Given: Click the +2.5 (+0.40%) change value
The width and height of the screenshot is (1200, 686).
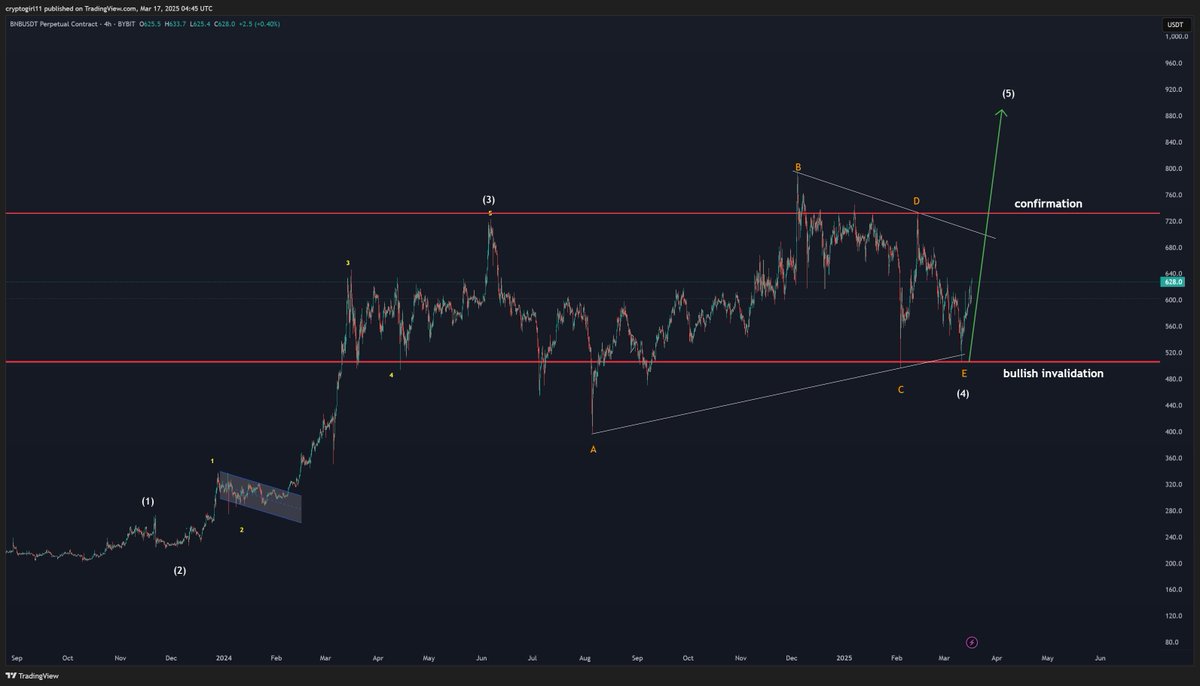Looking at the screenshot, I should pos(262,23).
